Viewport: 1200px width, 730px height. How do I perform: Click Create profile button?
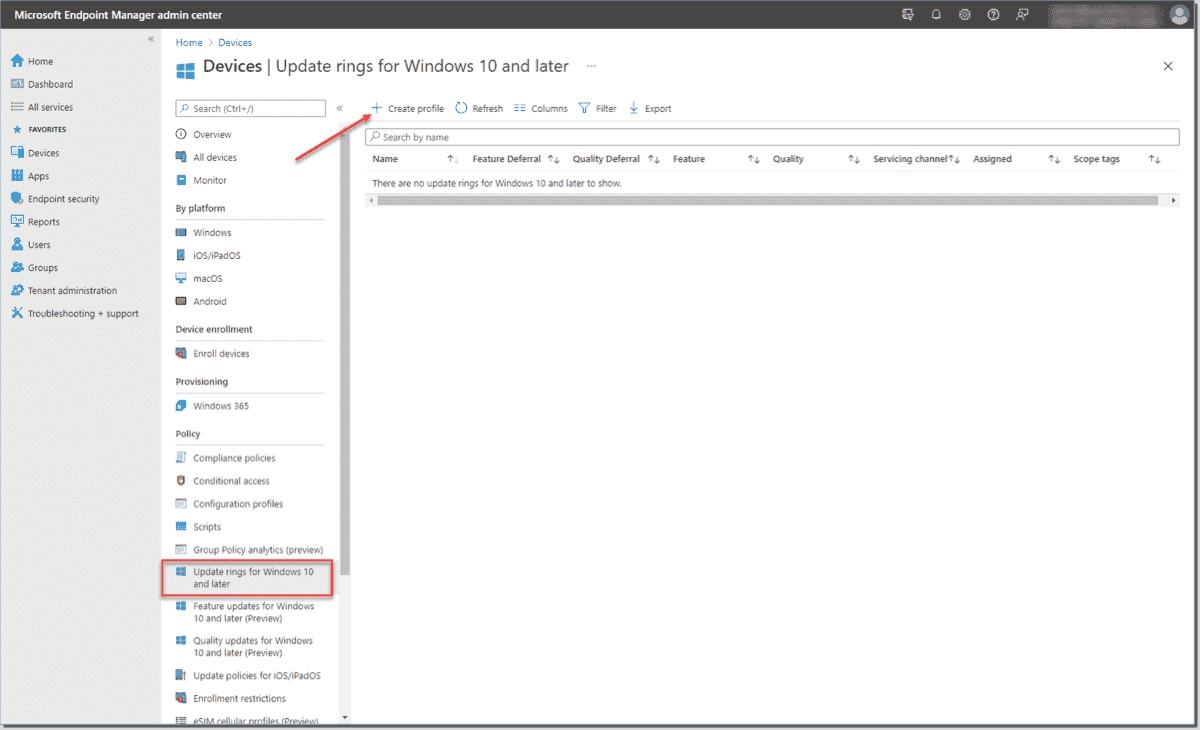tap(408, 108)
